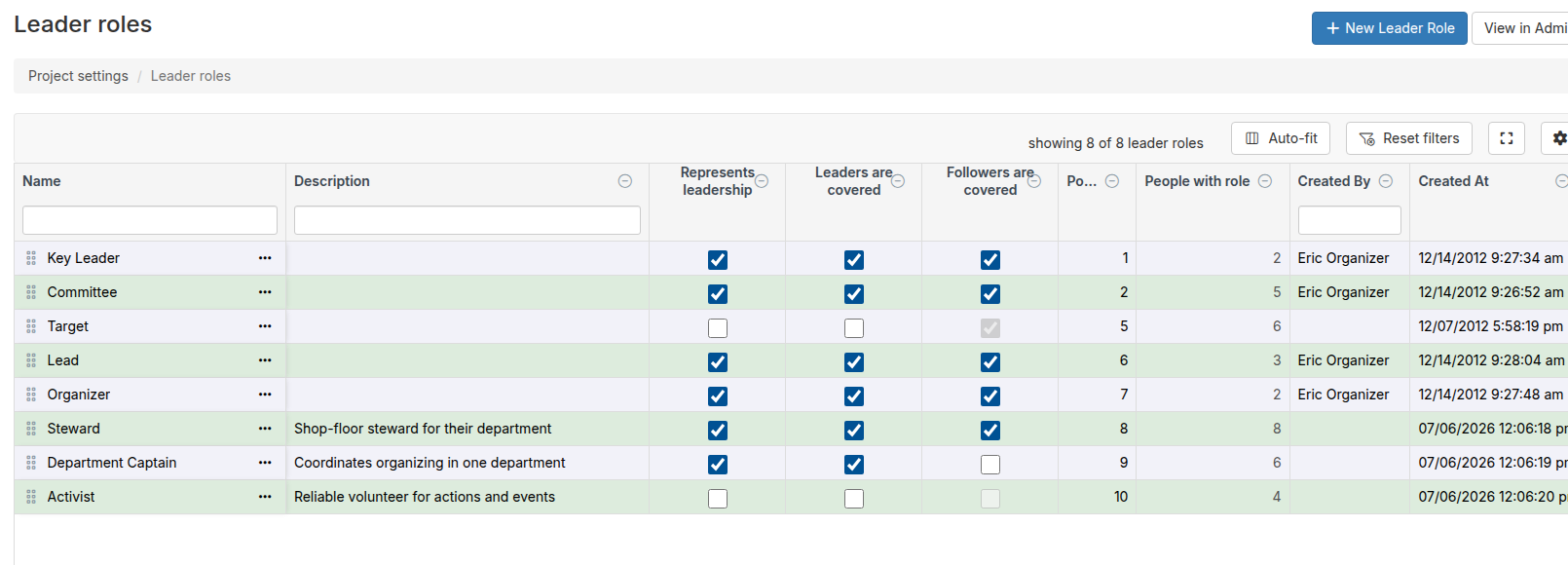Image resolution: width=1568 pixels, height=565 pixels.
Task: Open the three-dot menu for Steward
Action: coord(265,429)
